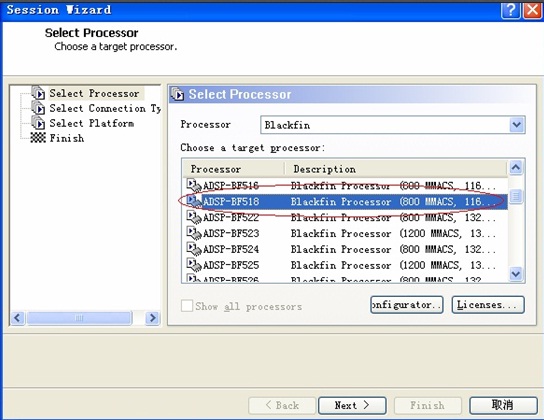
Task: Toggle Show all processors checkbox
Action: pos(187,306)
